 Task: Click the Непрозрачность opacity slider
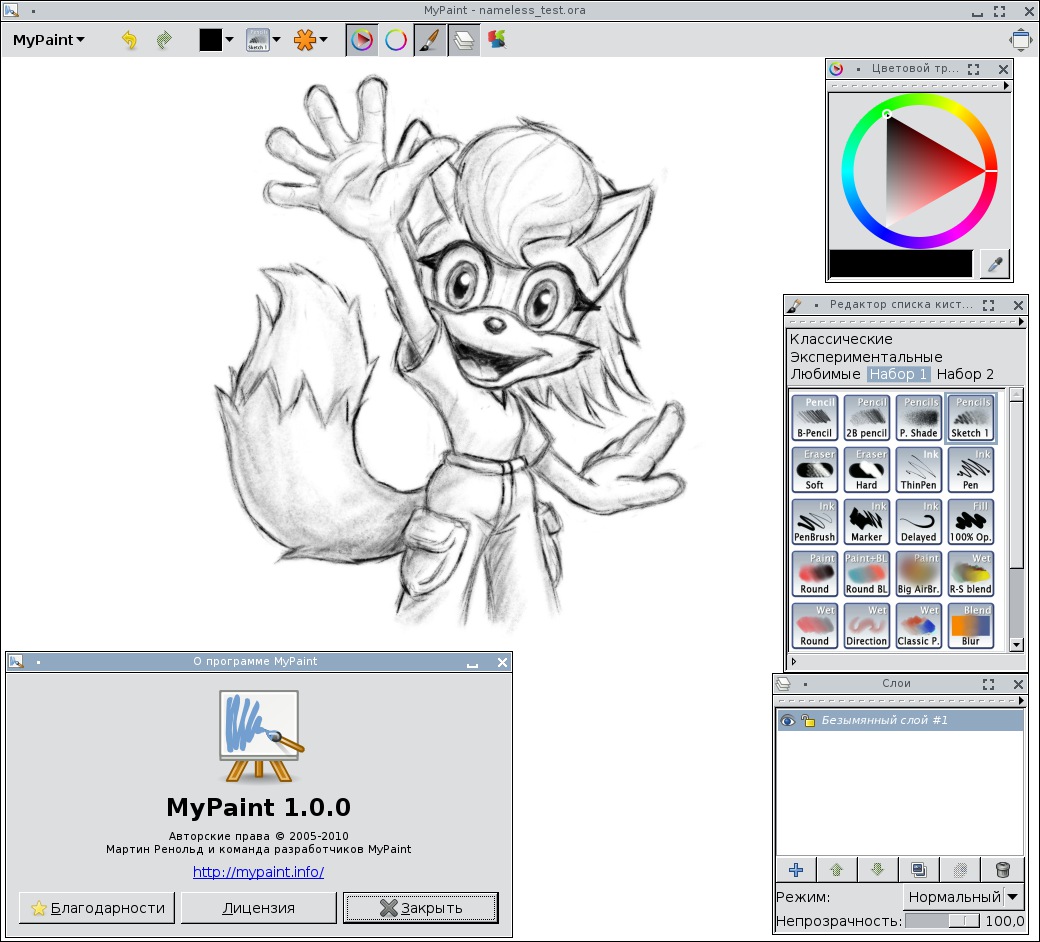coord(942,921)
